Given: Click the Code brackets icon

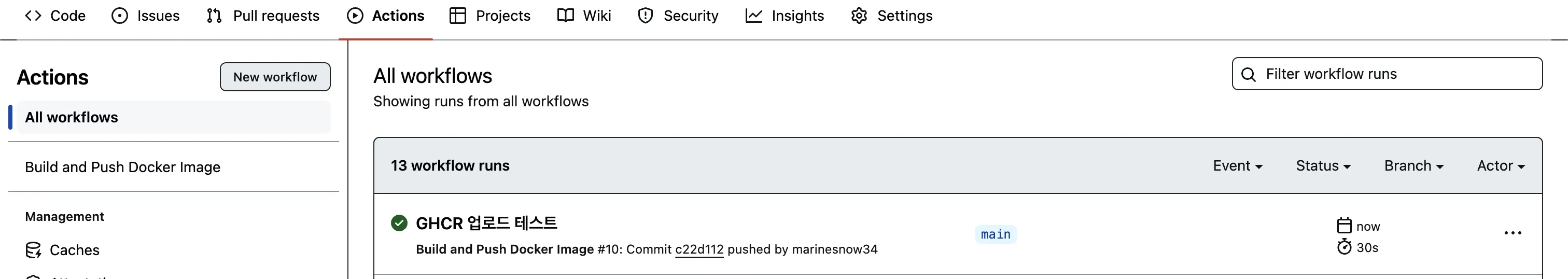Looking at the screenshot, I should click(33, 16).
